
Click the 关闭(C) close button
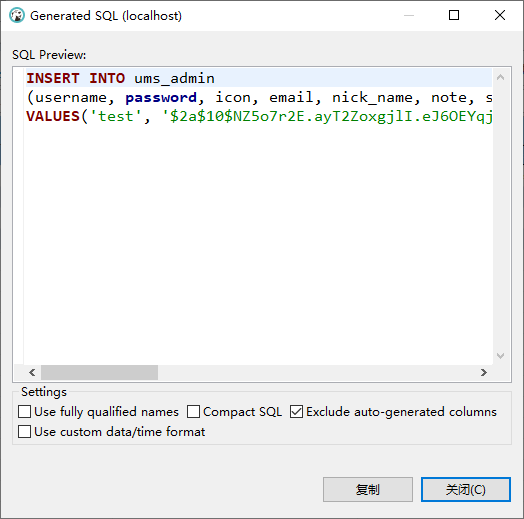[466, 490]
